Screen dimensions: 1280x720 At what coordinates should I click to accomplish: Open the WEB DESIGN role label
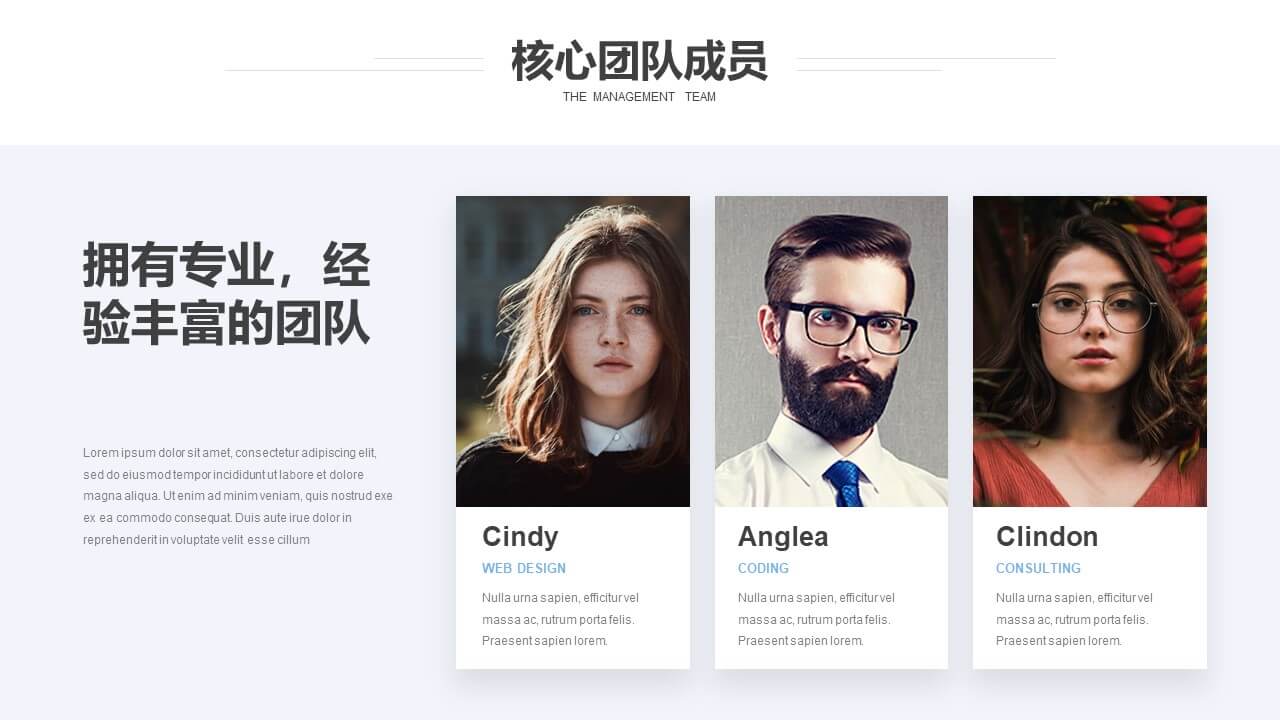(524, 568)
